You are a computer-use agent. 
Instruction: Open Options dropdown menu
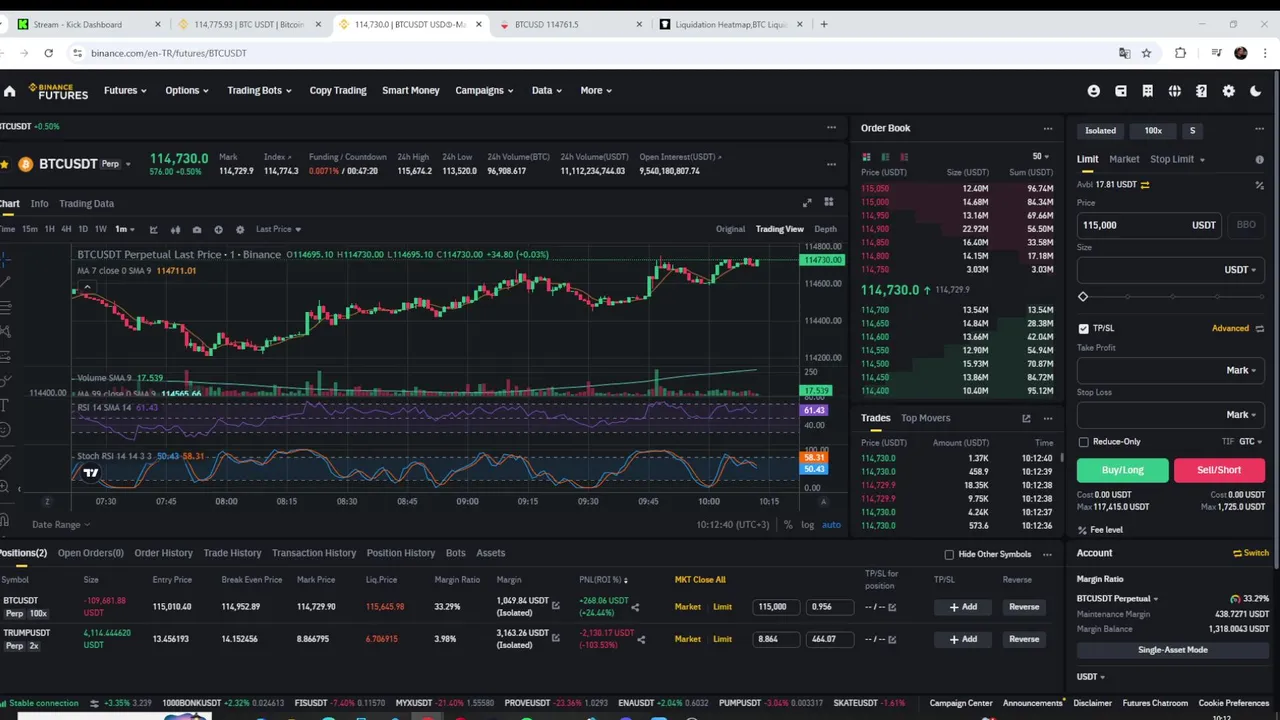pyautogui.click(x=187, y=90)
